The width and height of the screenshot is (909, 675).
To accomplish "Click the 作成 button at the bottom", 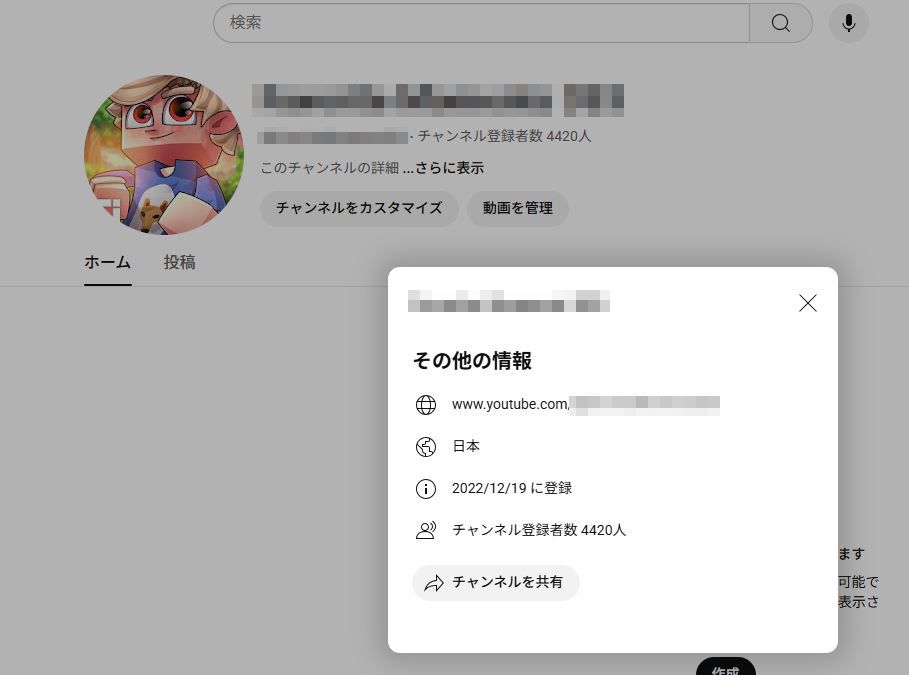I will pyautogui.click(x=725, y=668).
